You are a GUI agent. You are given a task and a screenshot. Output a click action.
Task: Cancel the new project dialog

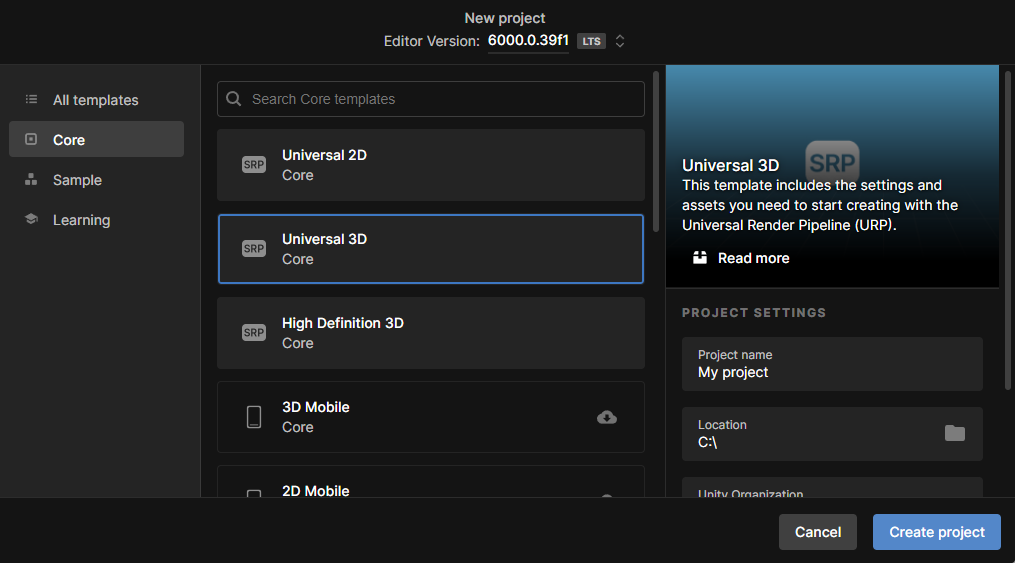(818, 532)
